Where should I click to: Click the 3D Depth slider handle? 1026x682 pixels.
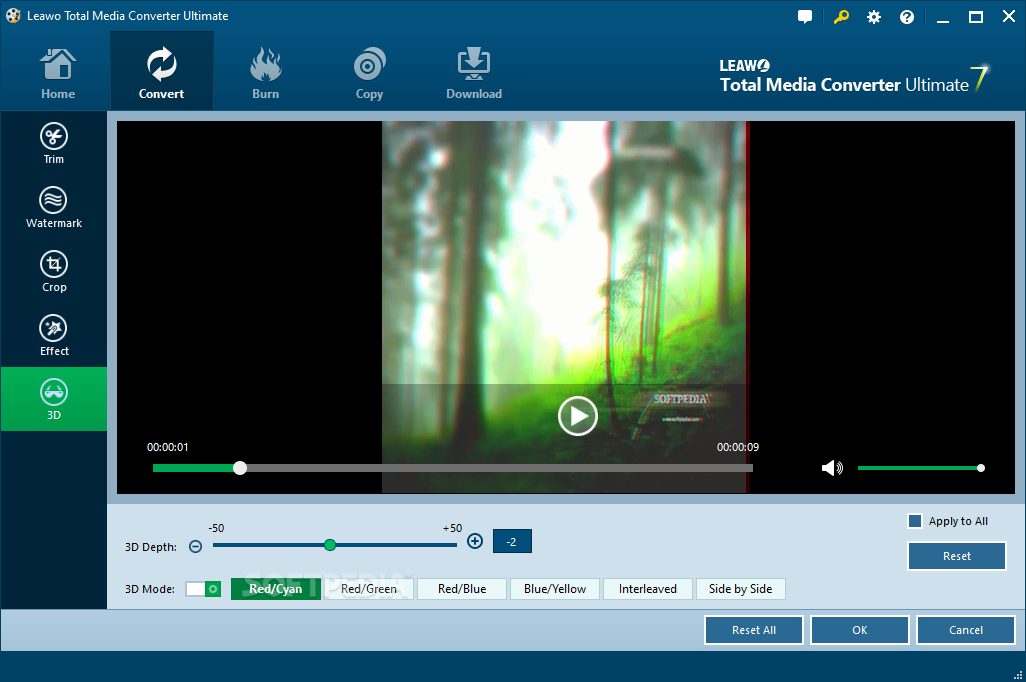[330, 545]
